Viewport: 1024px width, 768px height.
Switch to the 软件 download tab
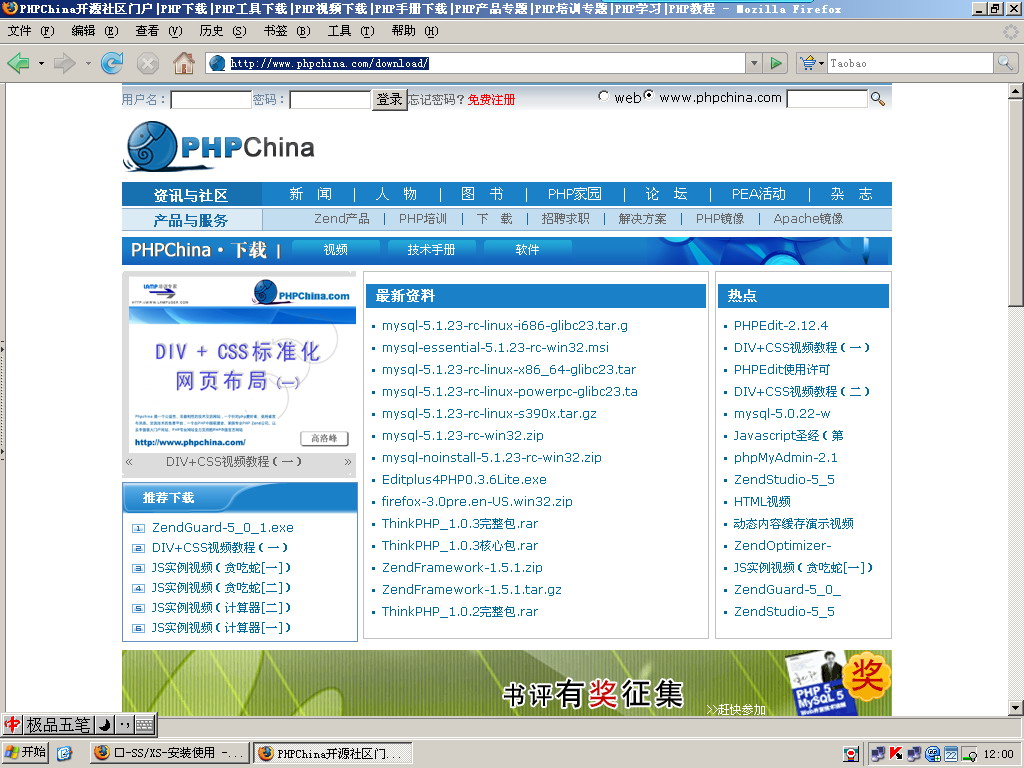(x=527, y=249)
